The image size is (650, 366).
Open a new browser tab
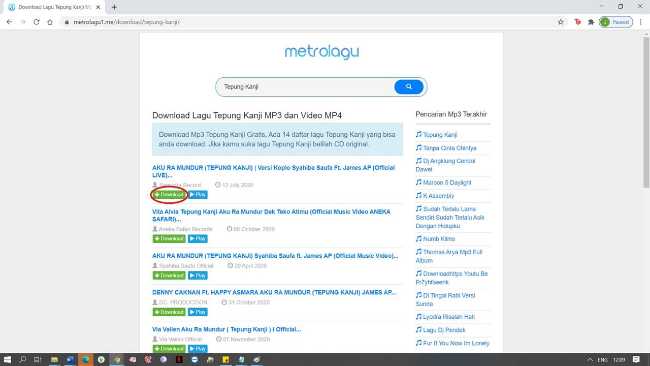pyautogui.click(x=114, y=7)
